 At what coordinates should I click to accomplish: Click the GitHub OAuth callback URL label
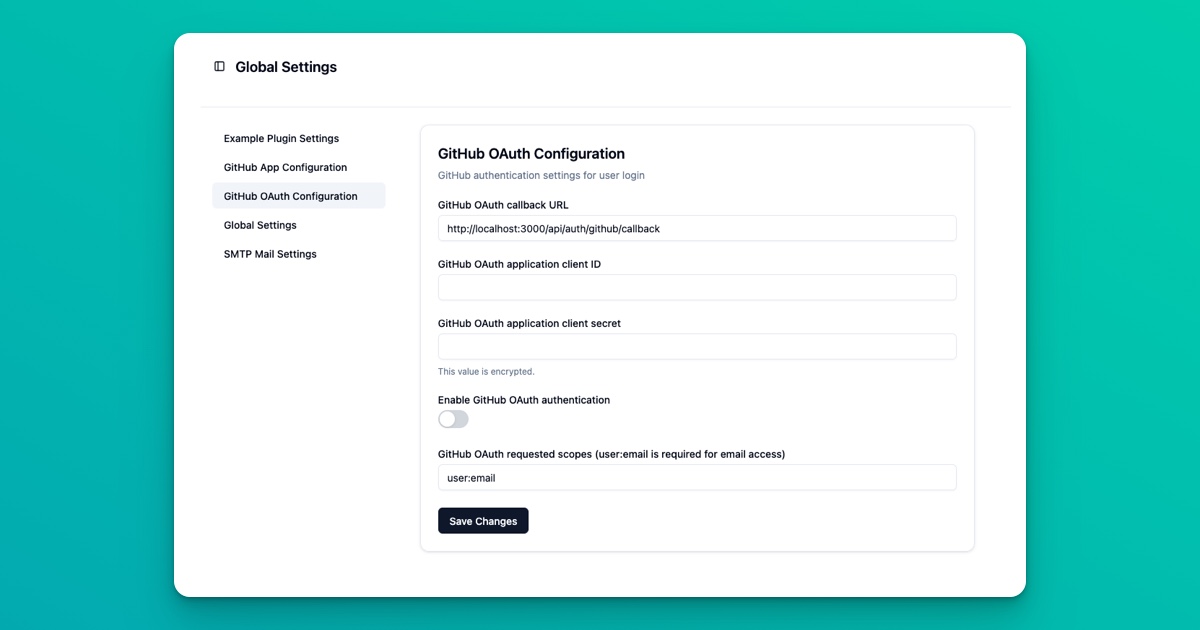pyautogui.click(x=502, y=204)
